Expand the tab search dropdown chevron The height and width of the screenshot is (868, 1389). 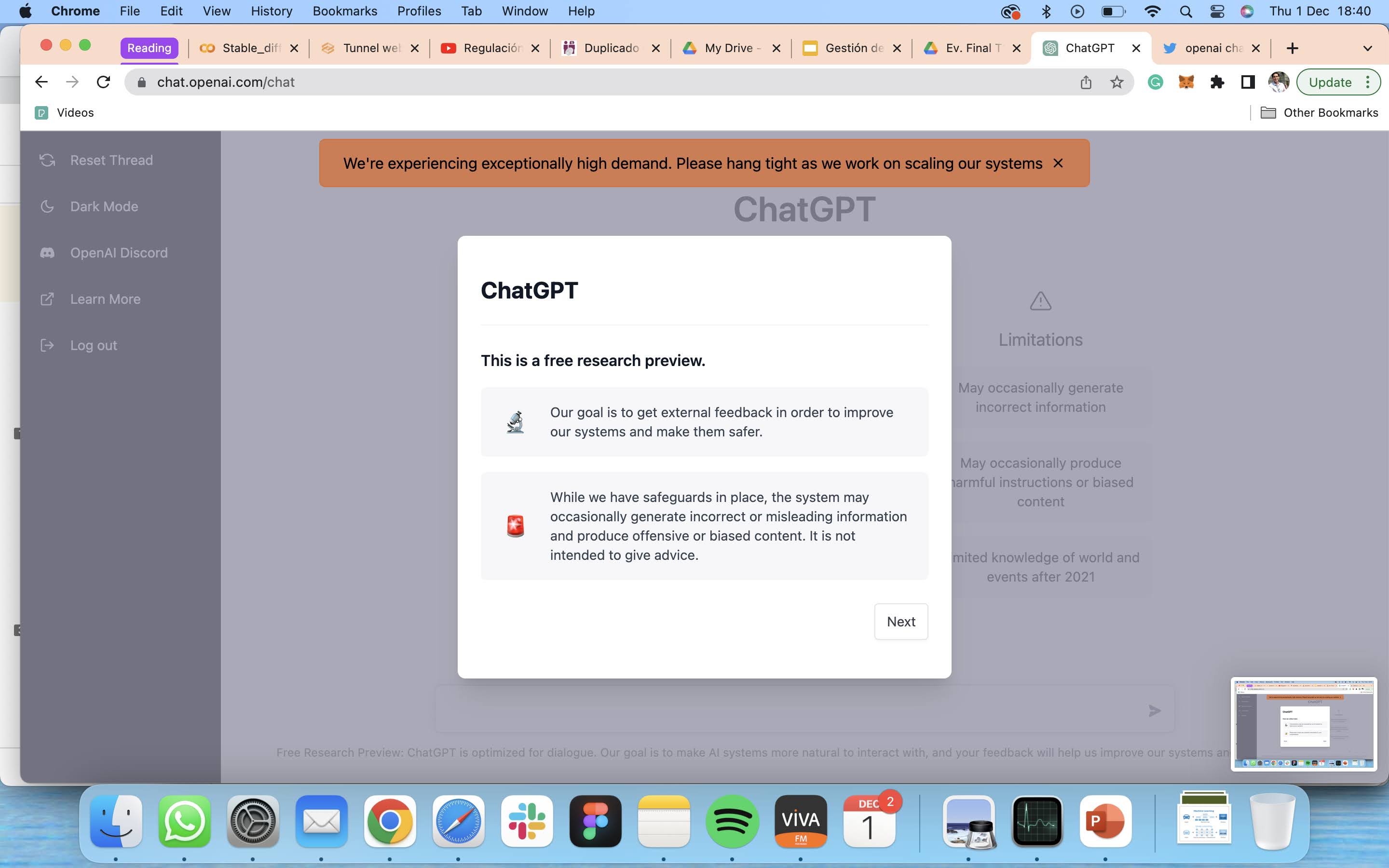(1368, 48)
